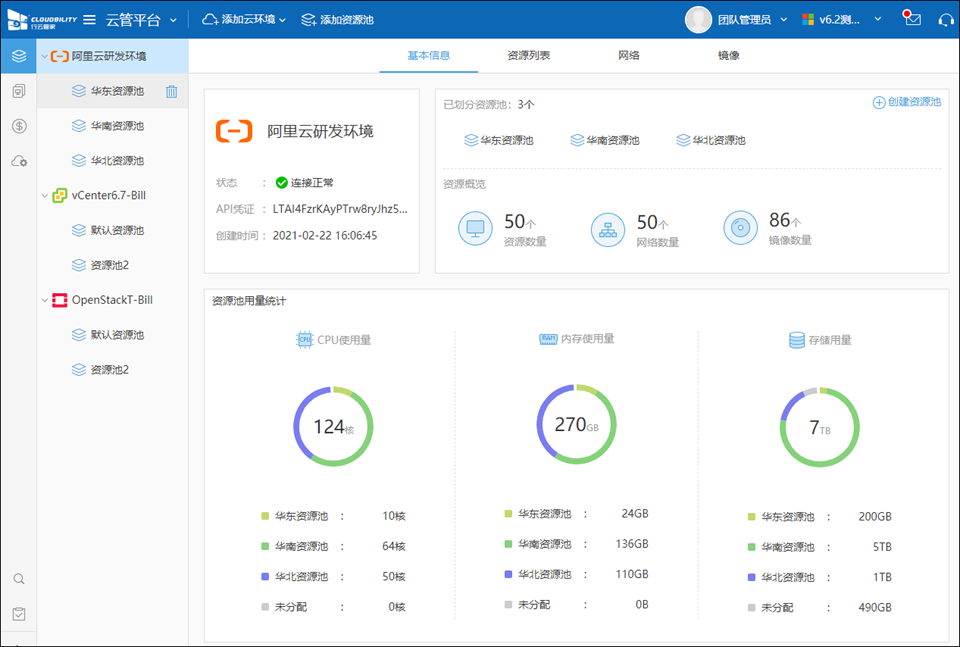This screenshot has height=647, width=960.
Task: Select 资源池2 under OpenStackT-Bill
Action: pos(109,370)
